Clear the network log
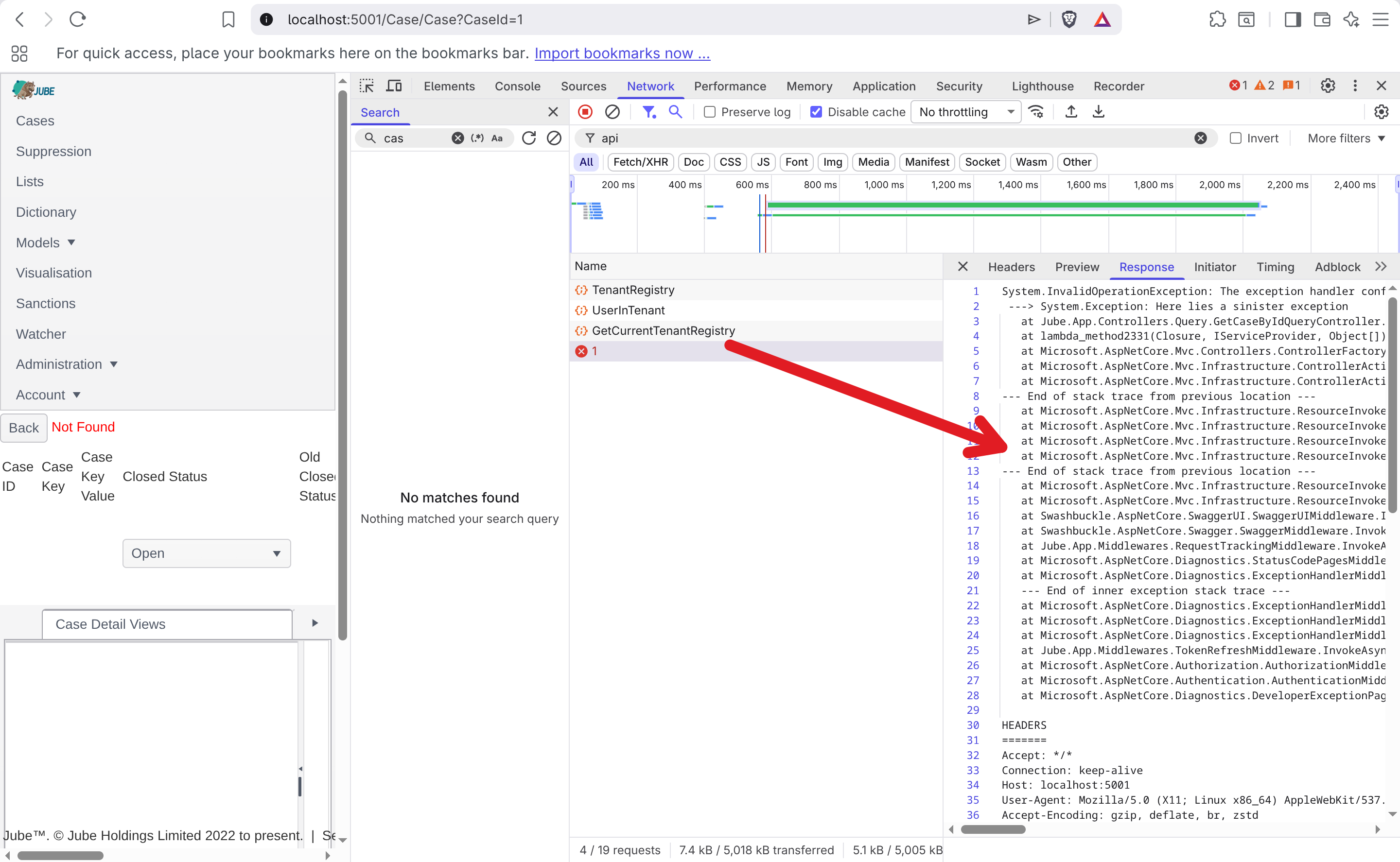Image resolution: width=1400 pixels, height=862 pixels. click(x=612, y=112)
